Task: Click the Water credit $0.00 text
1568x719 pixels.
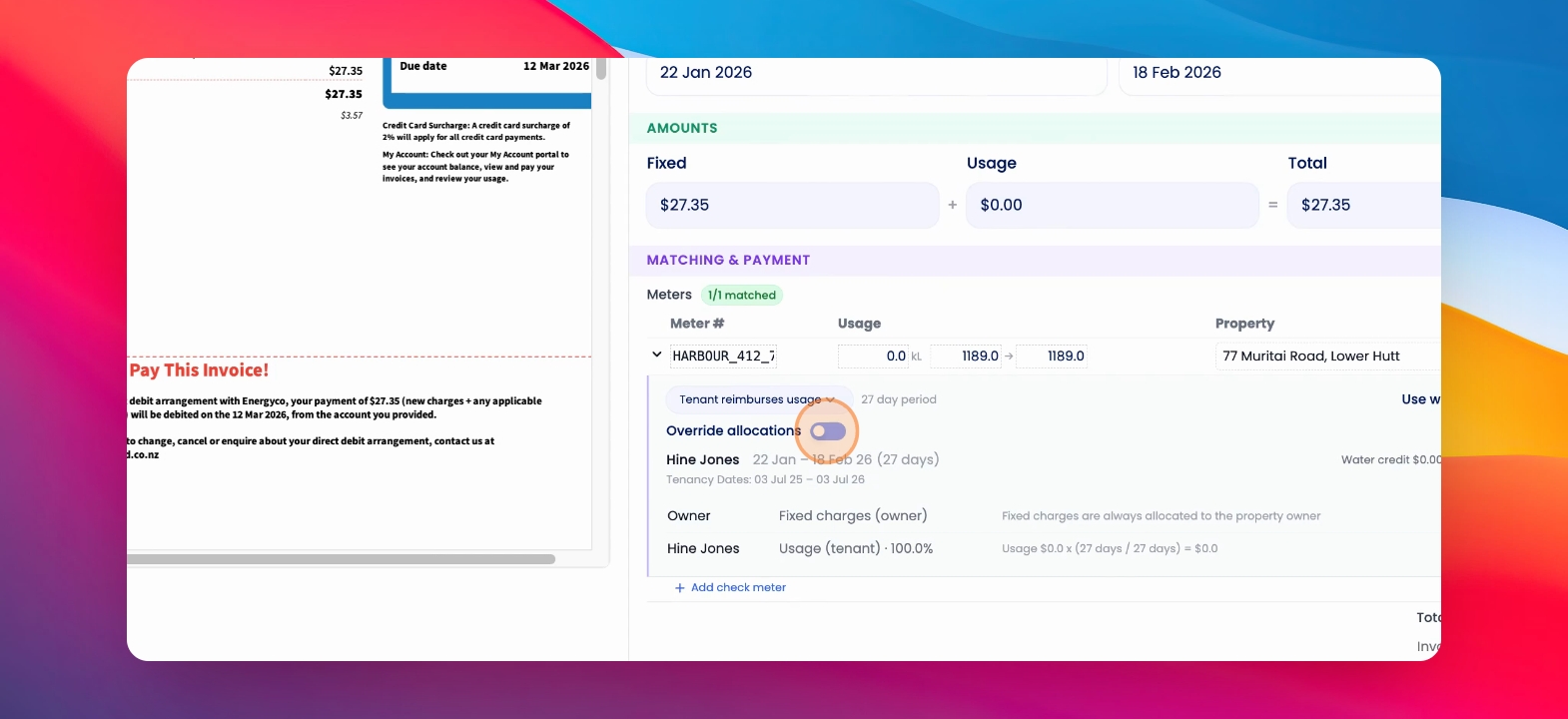Action: point(1391,460)
